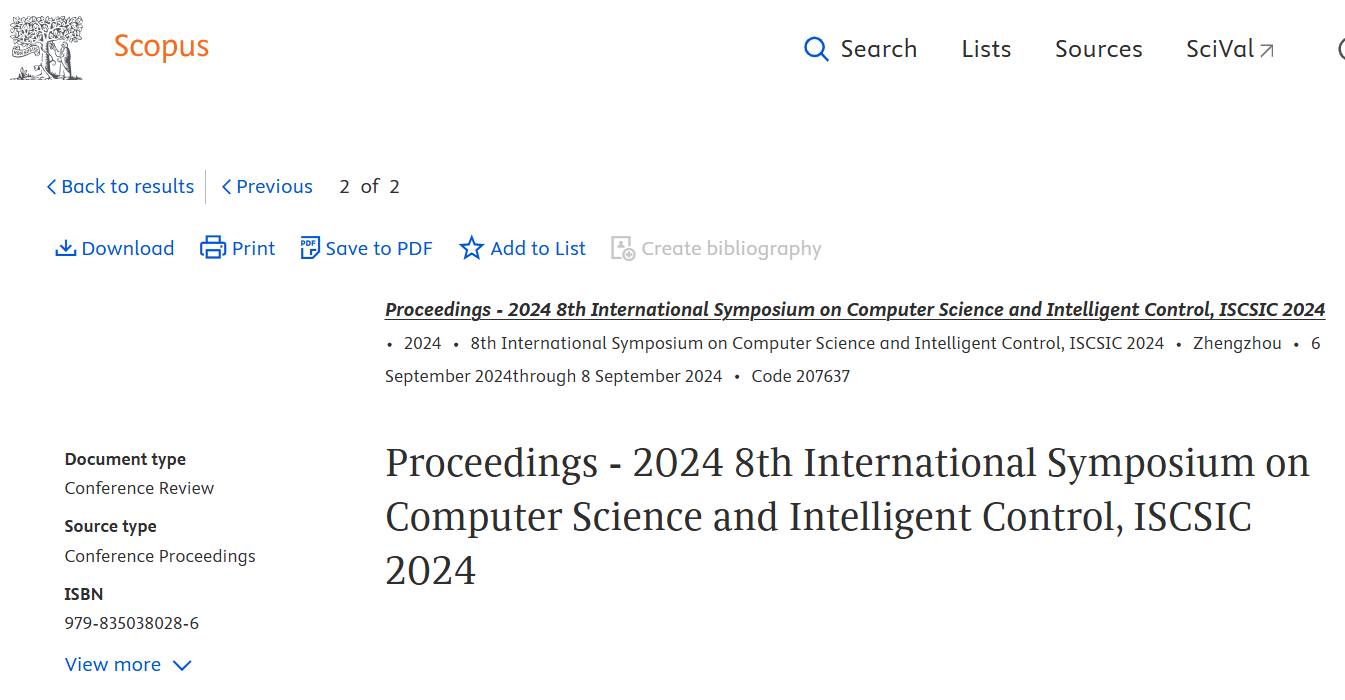Open SciVal from the top navigation
1345x700 pixels.
coord(1219,49)
